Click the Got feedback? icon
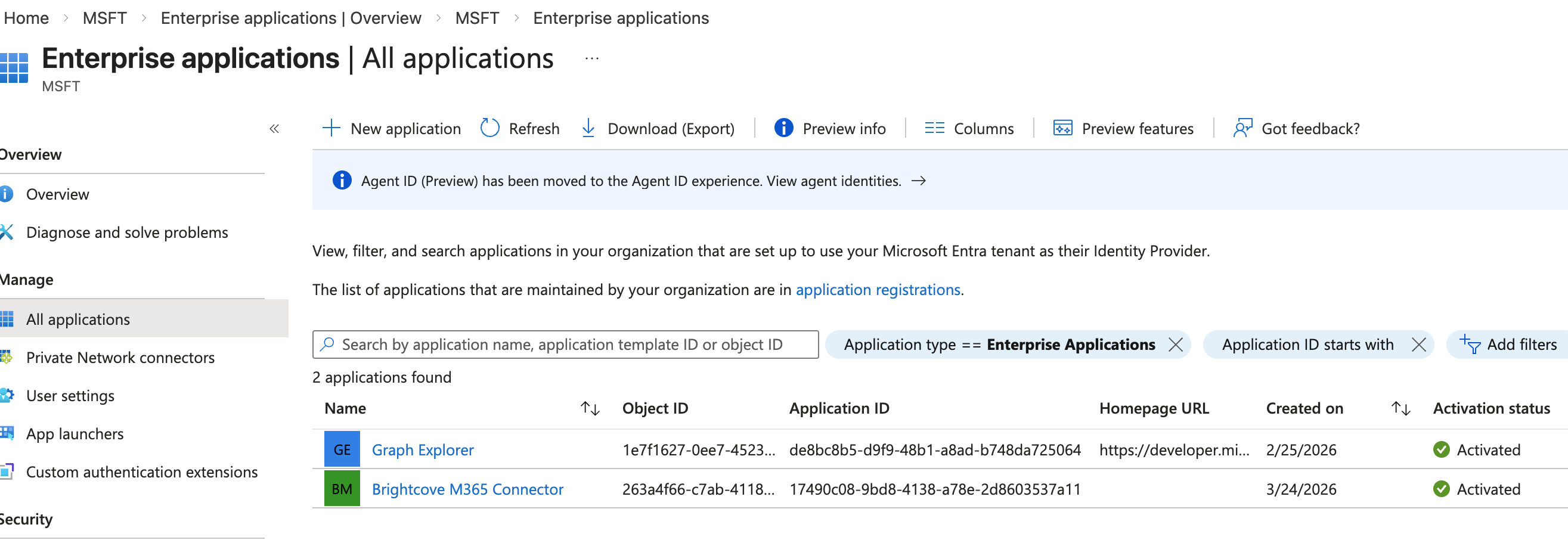Screen dimensions: 1568x540 coord(1242,129)
